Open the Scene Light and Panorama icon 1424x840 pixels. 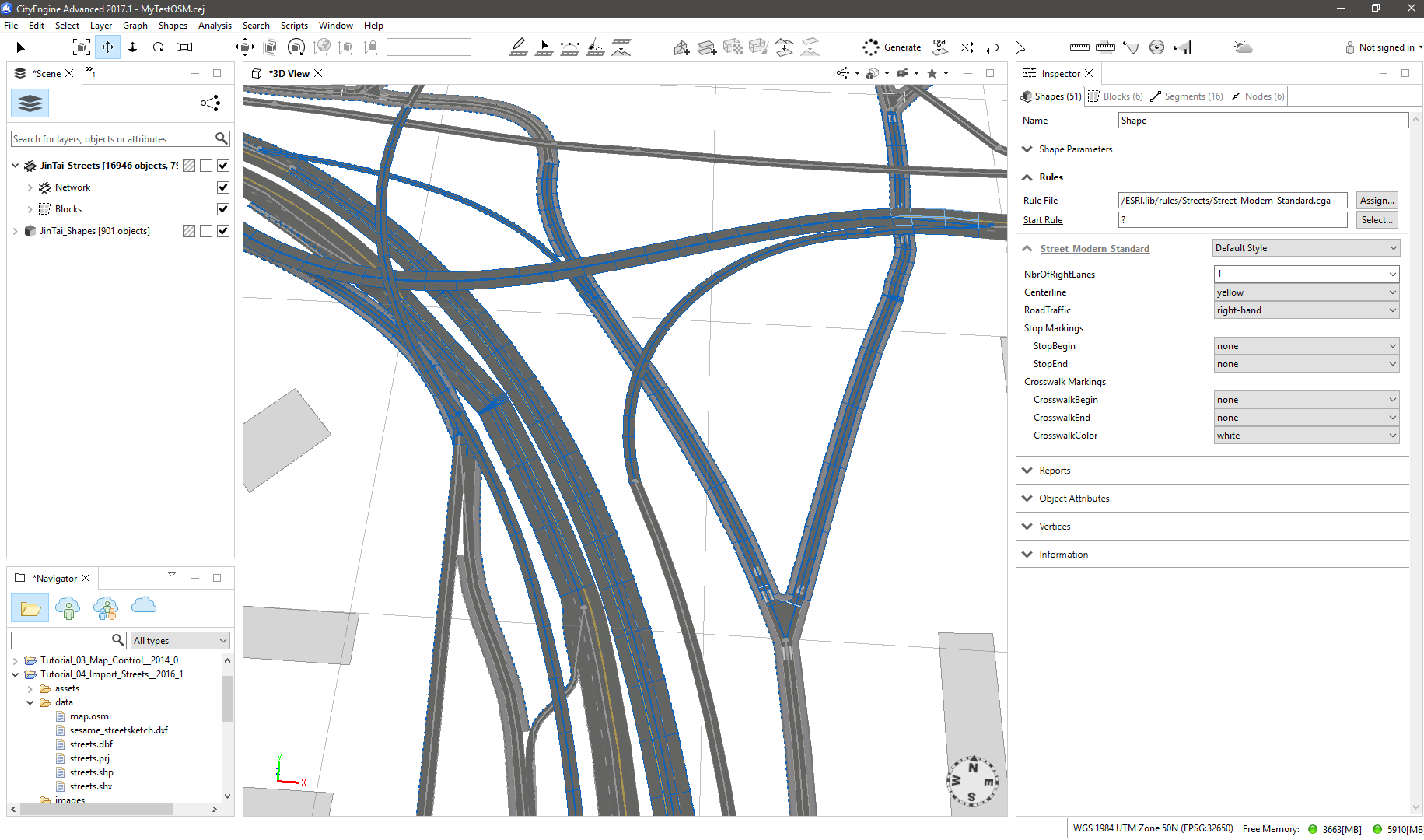click(x=1243, y=47)
